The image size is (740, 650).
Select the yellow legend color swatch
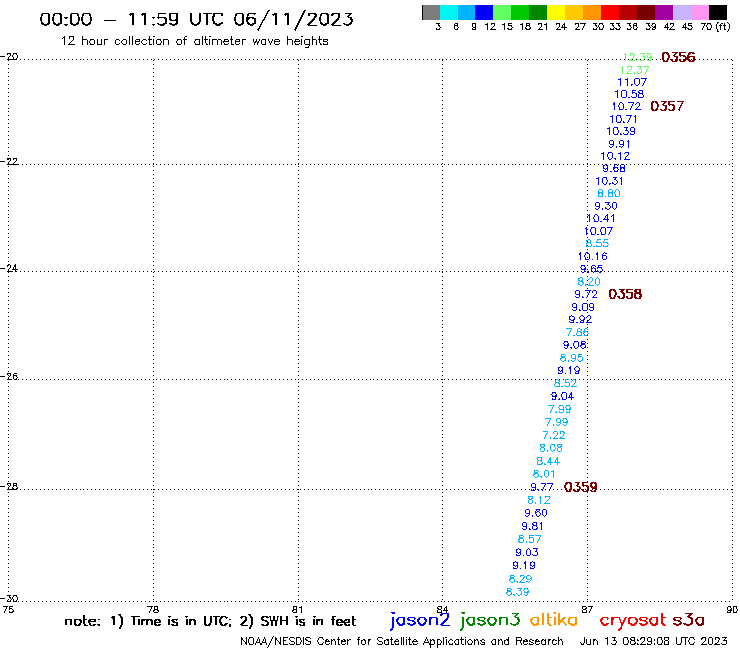click(556, 12)
